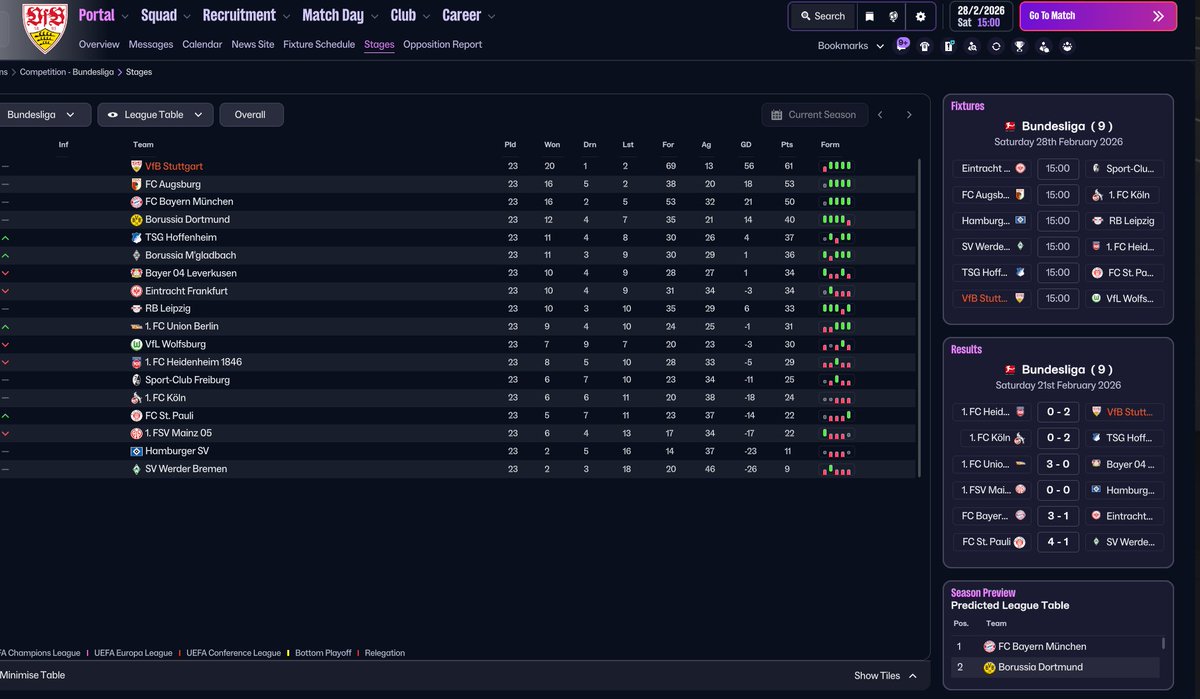
Task: Open the Recruitment menu
Action: (247, 15)
